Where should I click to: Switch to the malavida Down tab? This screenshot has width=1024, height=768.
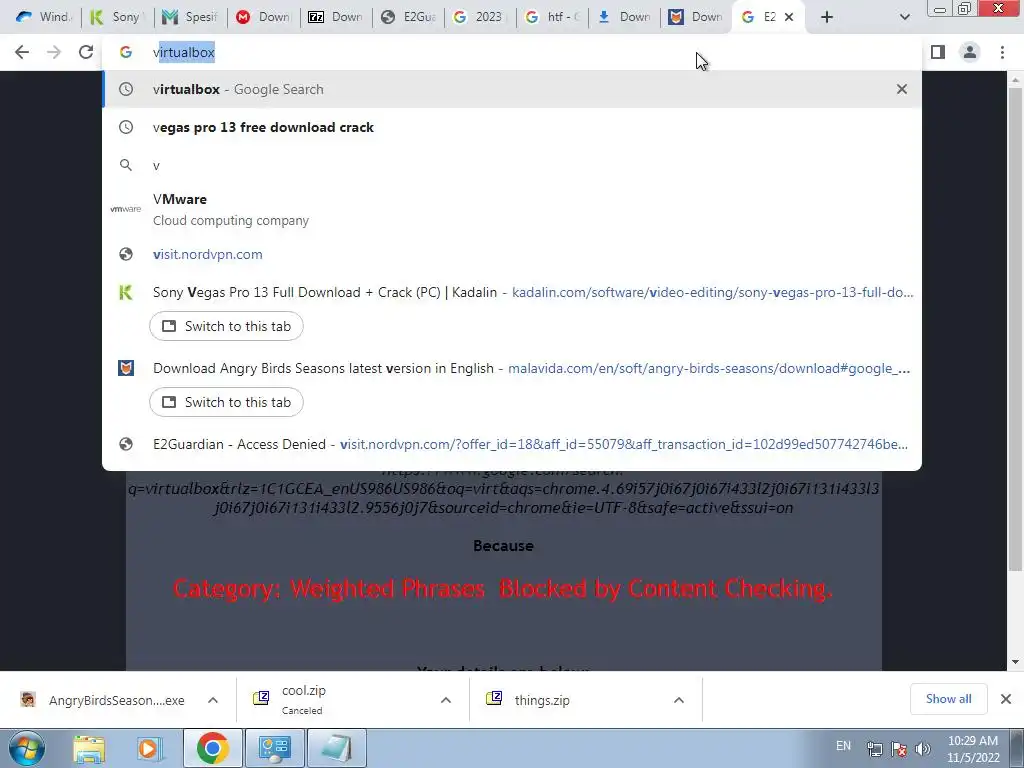(697, 17)
